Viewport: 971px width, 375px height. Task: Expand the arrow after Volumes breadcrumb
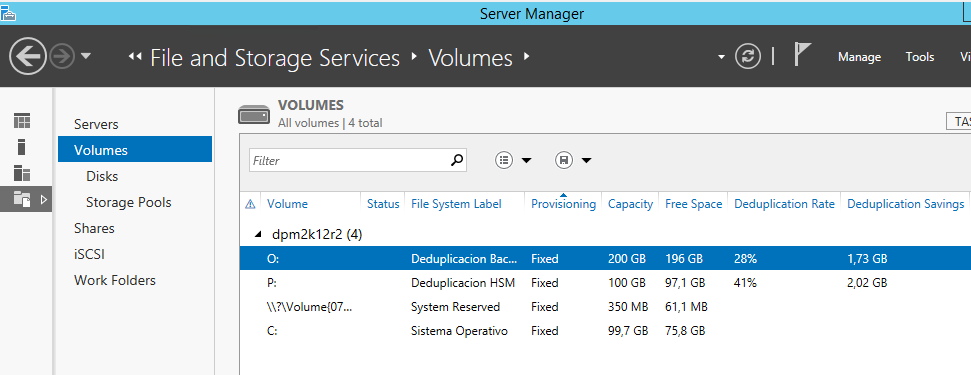click(x=526, y=57)
